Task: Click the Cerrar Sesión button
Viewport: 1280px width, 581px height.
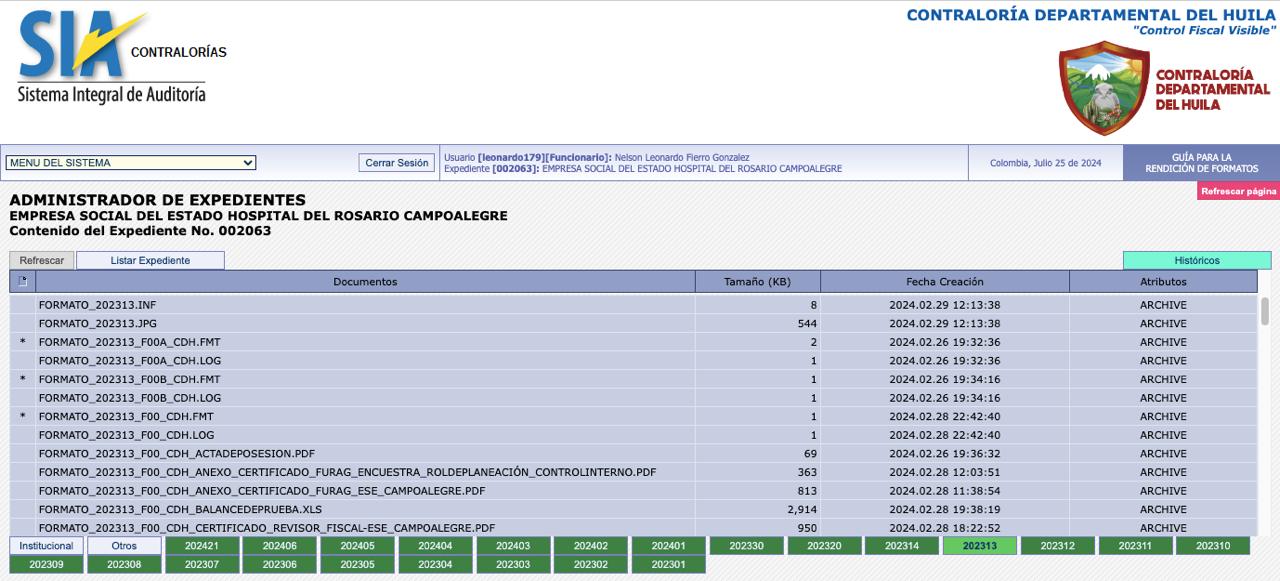Action: pos(397,163)
